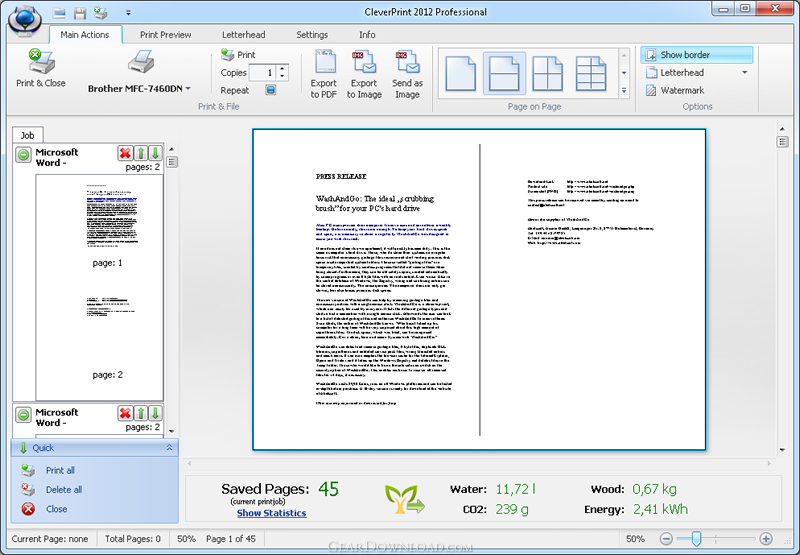This screenshot has width=800, height=555.
Task: Click the 'Page 1 of 45' status text
Action: 231,539
